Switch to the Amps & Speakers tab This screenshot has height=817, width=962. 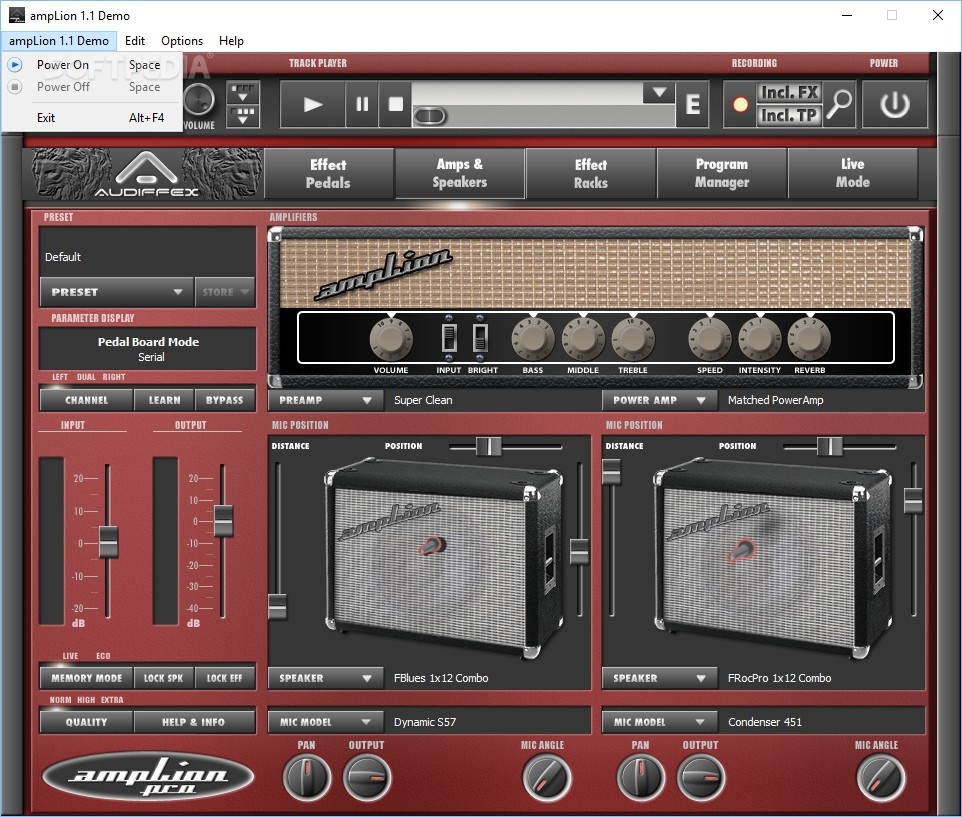point(460,174)
